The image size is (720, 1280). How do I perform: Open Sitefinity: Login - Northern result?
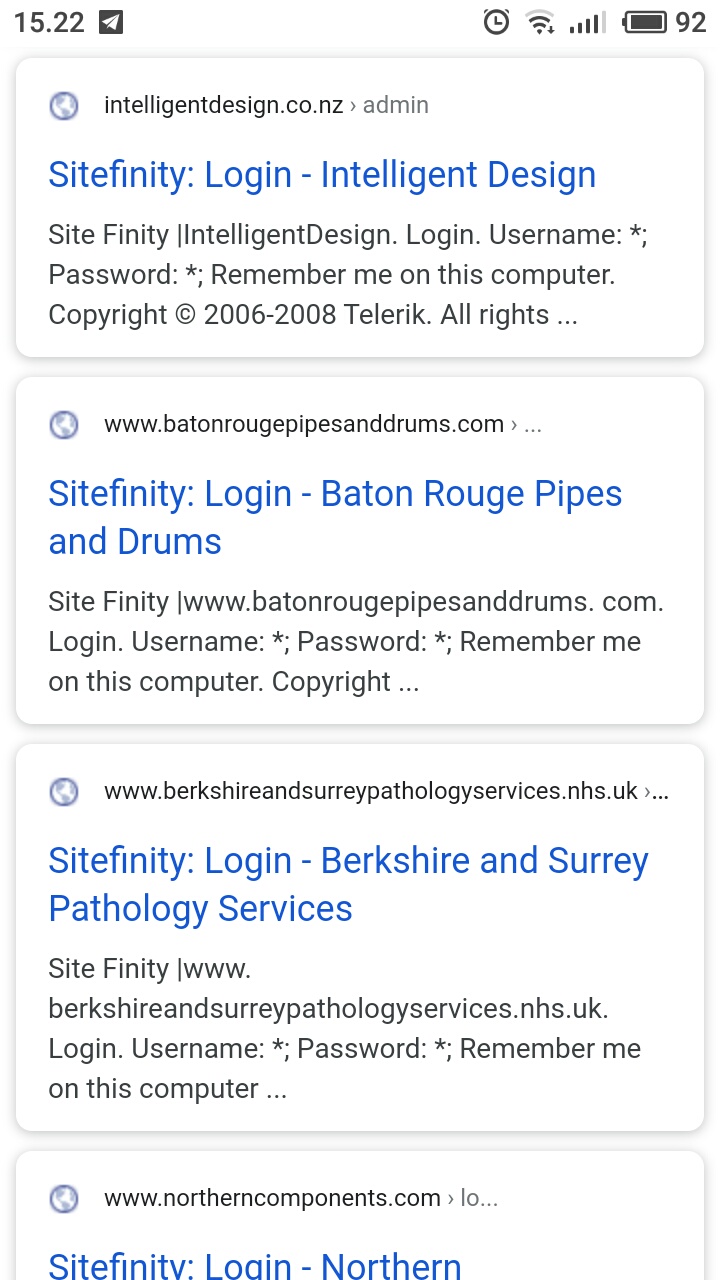[x=255, y=1263]
